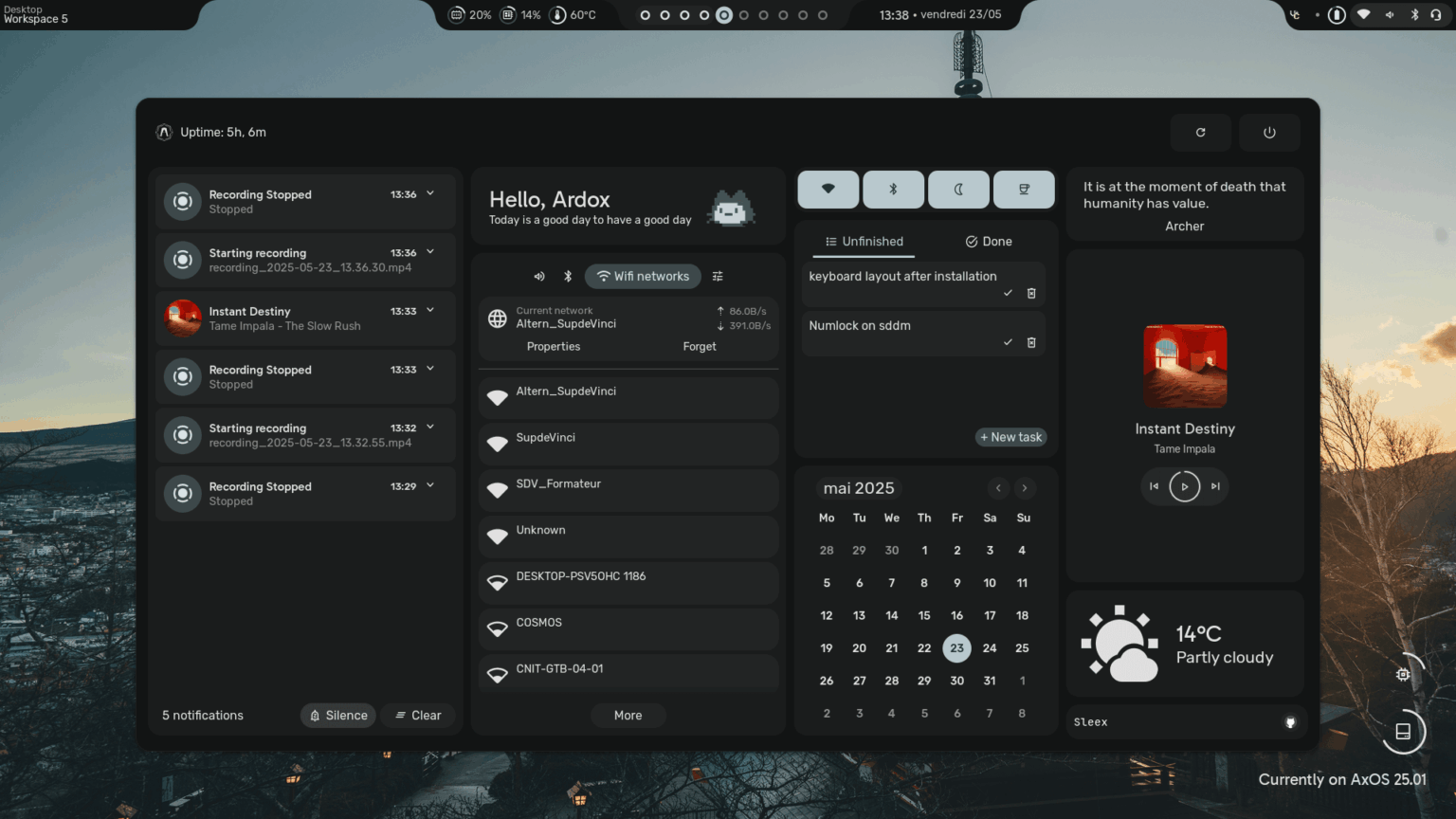Toggle caffeine mode with the coffee cup icon

click(1024, 189)
